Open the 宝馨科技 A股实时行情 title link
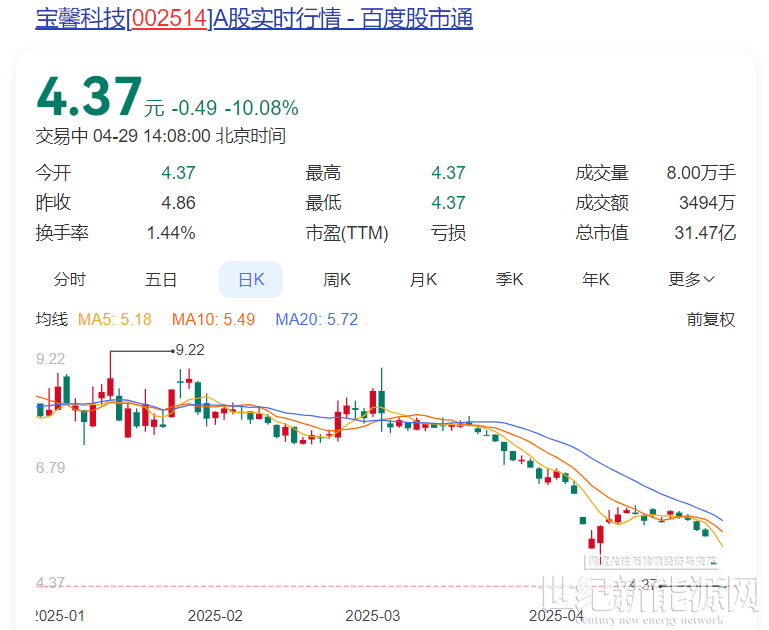This screenshot has height=630, width=769. [254, 19]
